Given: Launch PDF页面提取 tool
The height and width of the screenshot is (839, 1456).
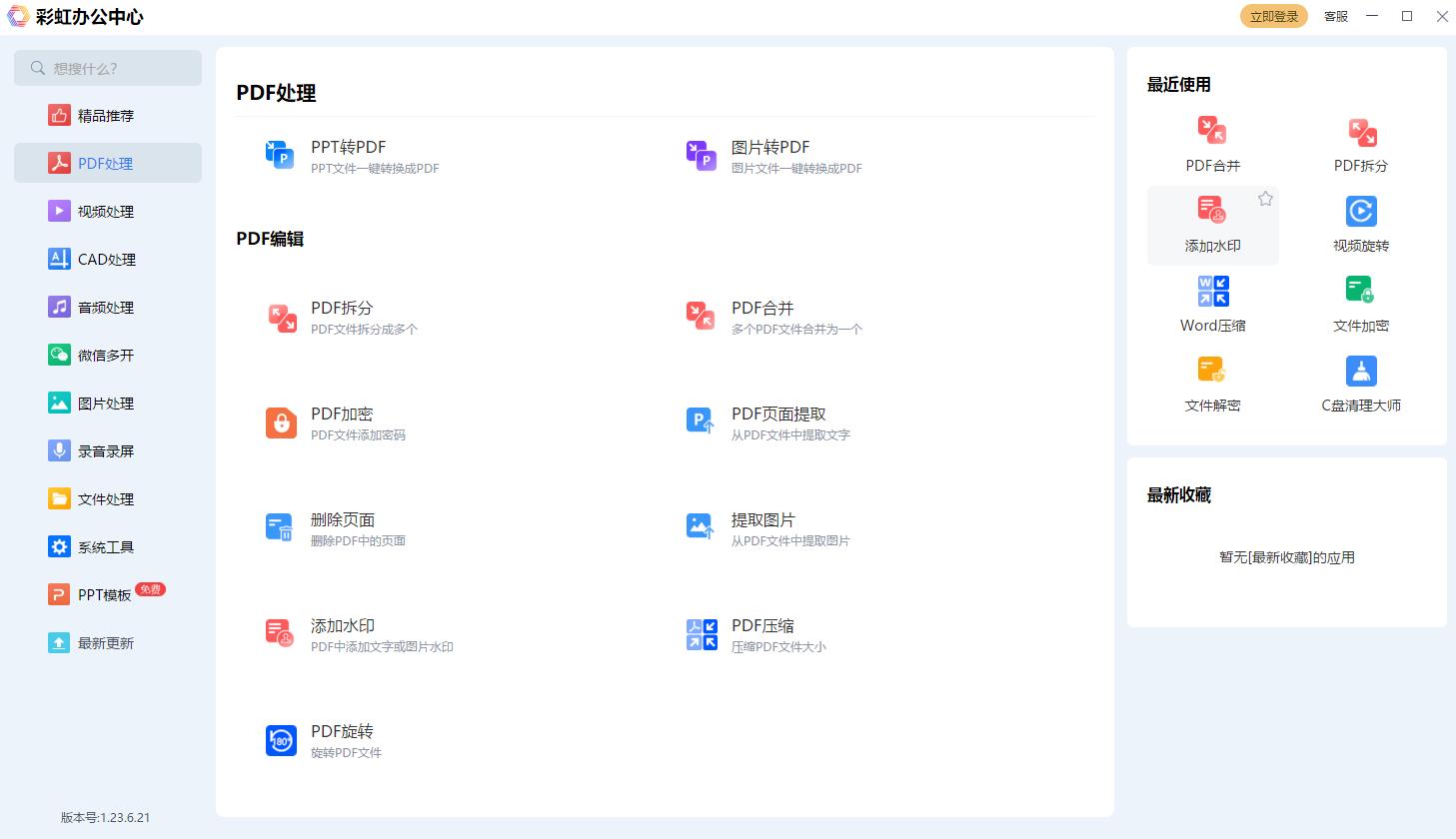Looking at the screenshot, I should point(777,422).
